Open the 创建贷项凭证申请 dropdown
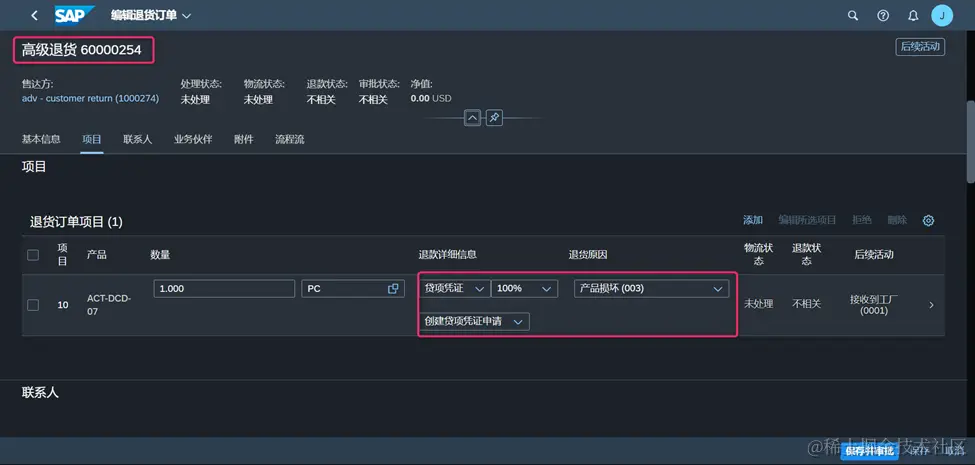Image resolution: width=975 pixels, height=465 pixels. [x=475, y=321]
